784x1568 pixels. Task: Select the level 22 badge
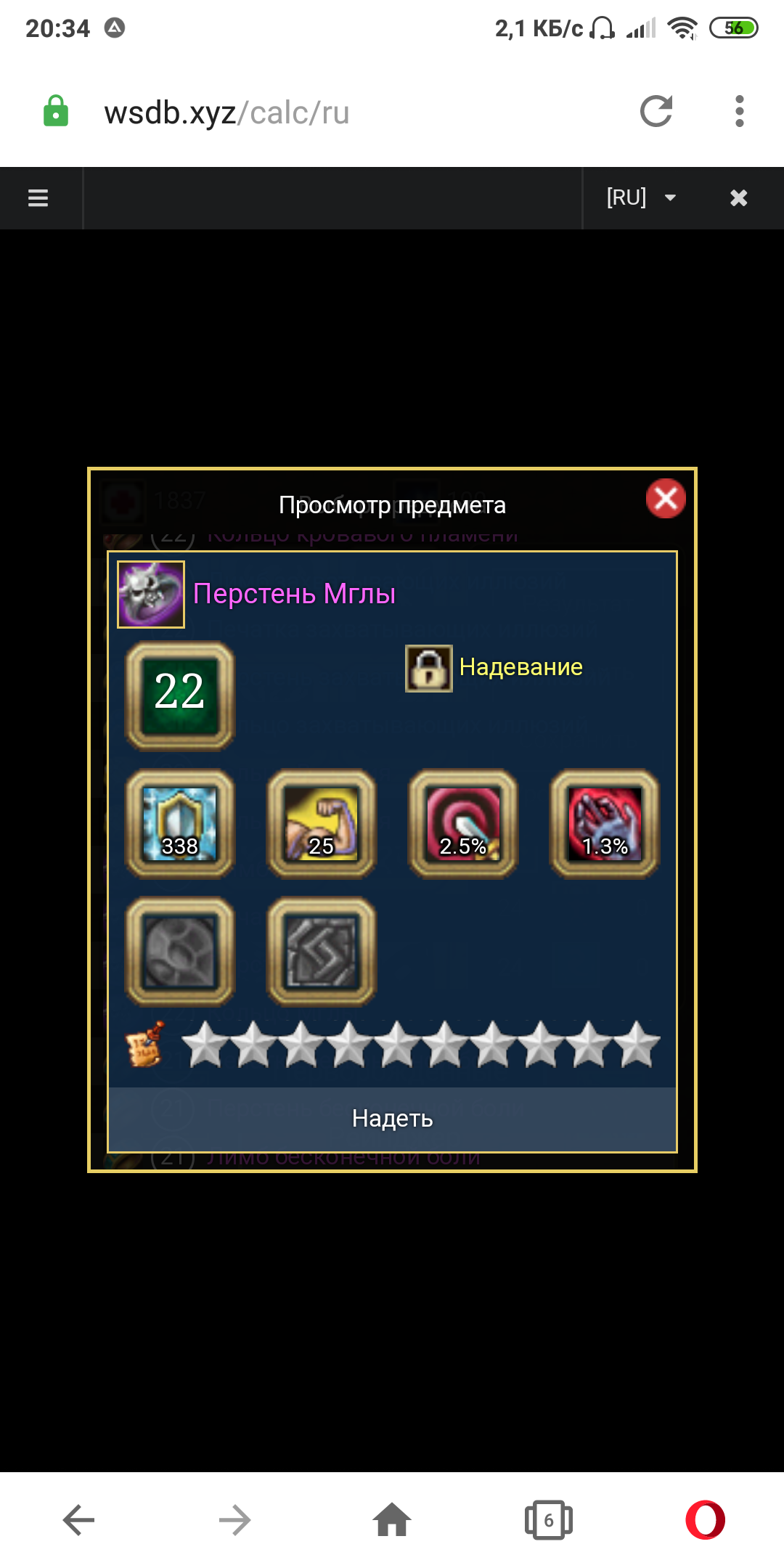(180, 695)
